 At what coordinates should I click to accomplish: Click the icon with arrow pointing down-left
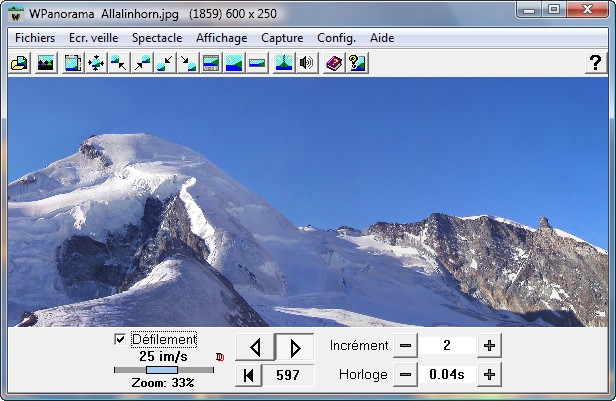(x=165, y=63)
